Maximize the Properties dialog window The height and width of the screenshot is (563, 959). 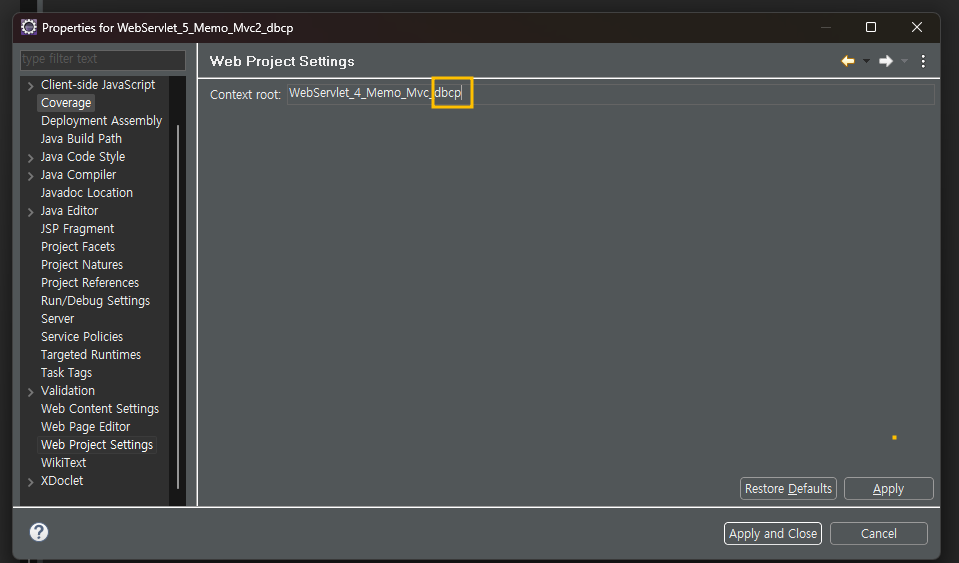[871, 28]
